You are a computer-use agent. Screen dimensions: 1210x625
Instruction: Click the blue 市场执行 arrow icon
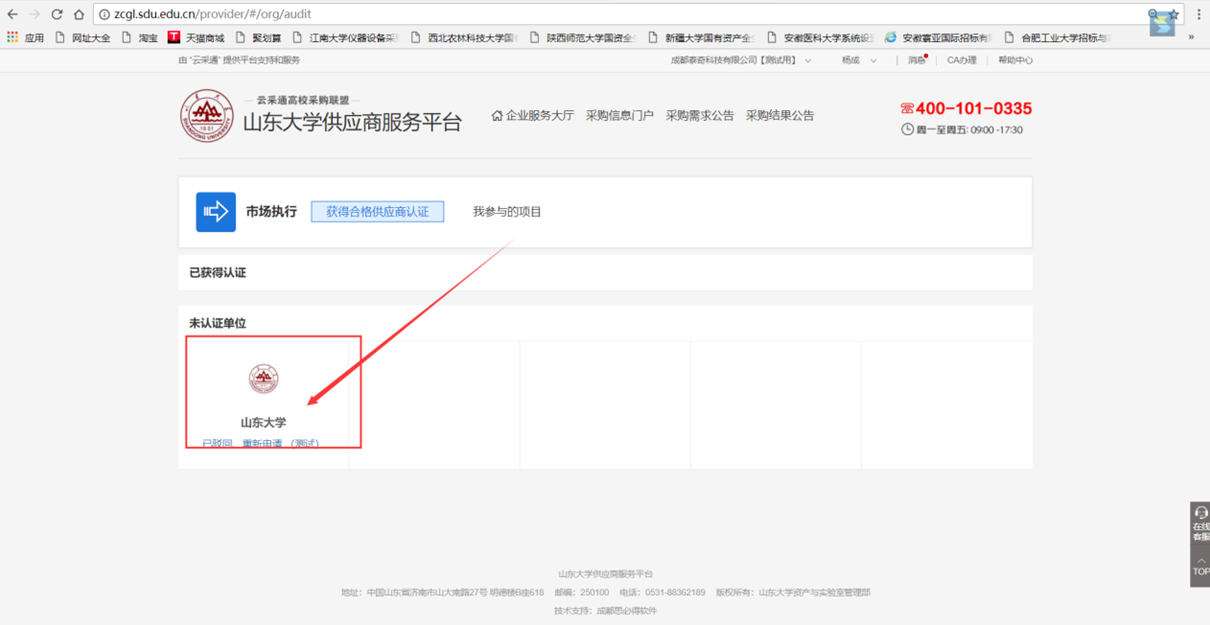[215, 212]
